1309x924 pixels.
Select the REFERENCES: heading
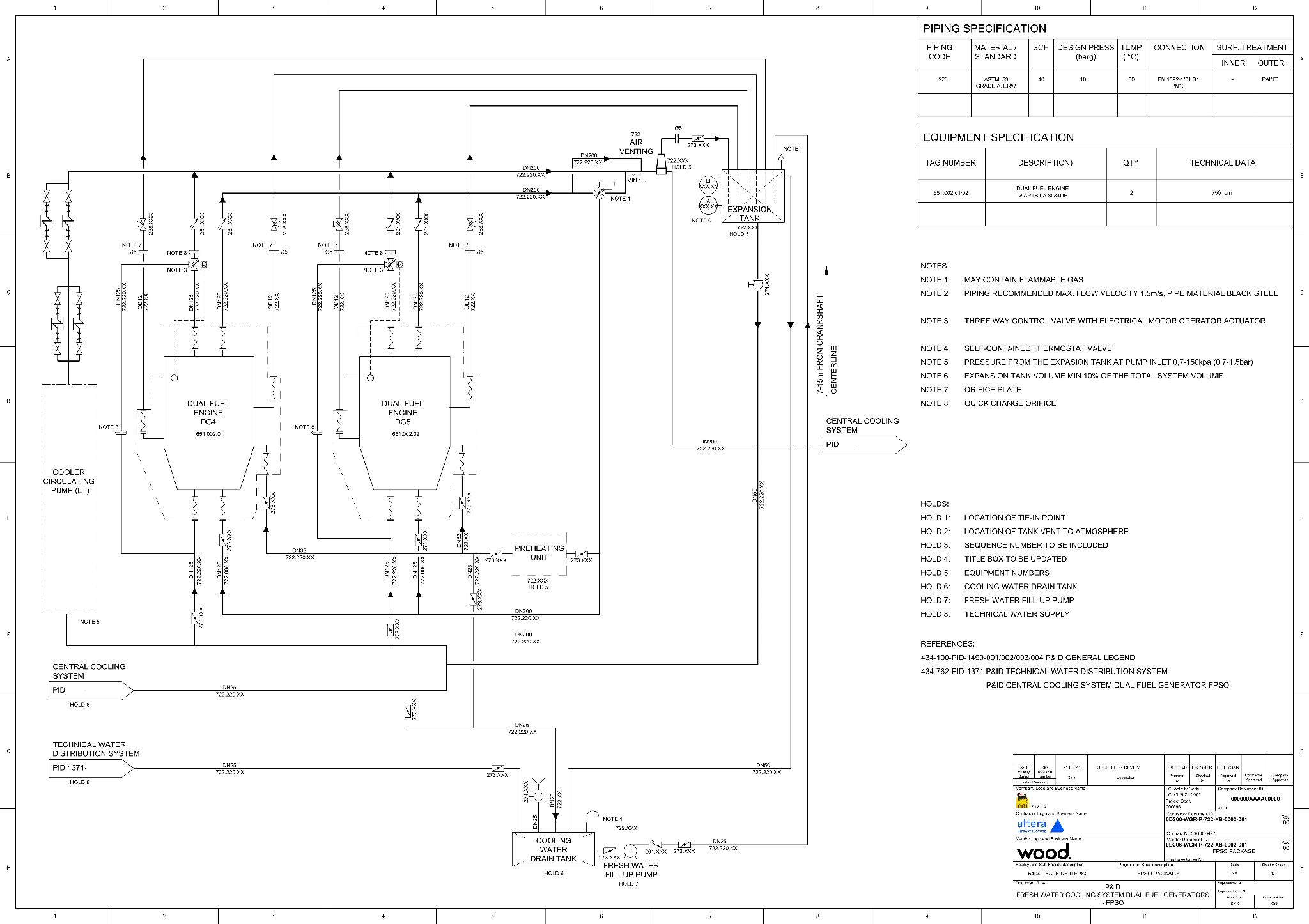(947, 644)
